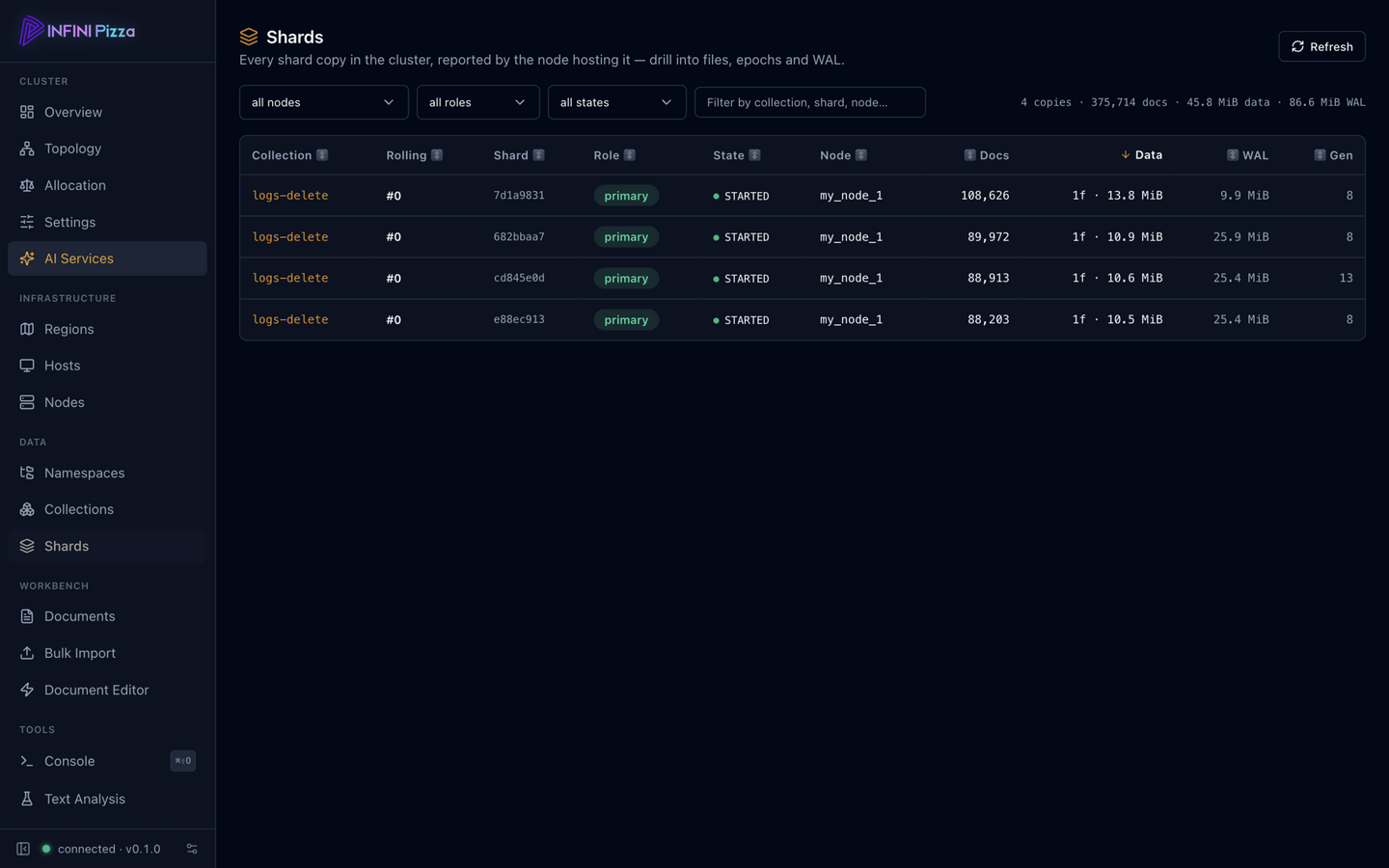1389x868 pixels.
Task: Open the Text Analysis tool
Action: tap(107, 799)
